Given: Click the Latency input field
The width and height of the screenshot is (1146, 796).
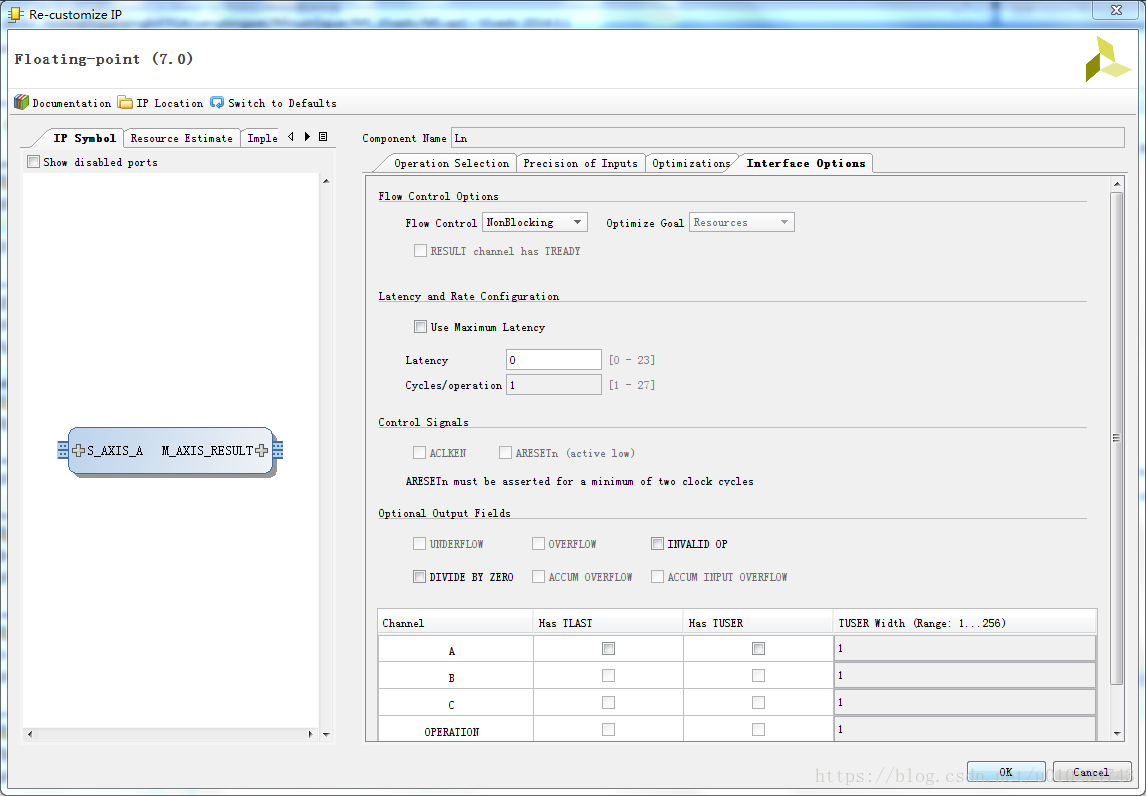Looking at the screenshot, I should 553,360.
